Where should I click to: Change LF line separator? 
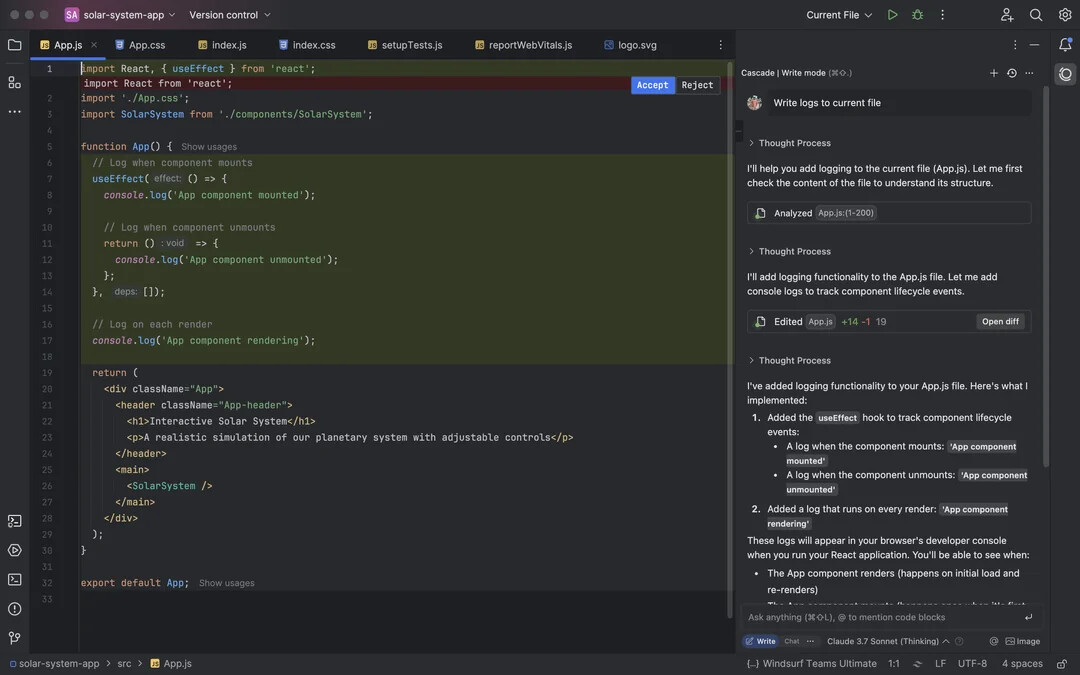pyautogui.click(x=940, y=664)
